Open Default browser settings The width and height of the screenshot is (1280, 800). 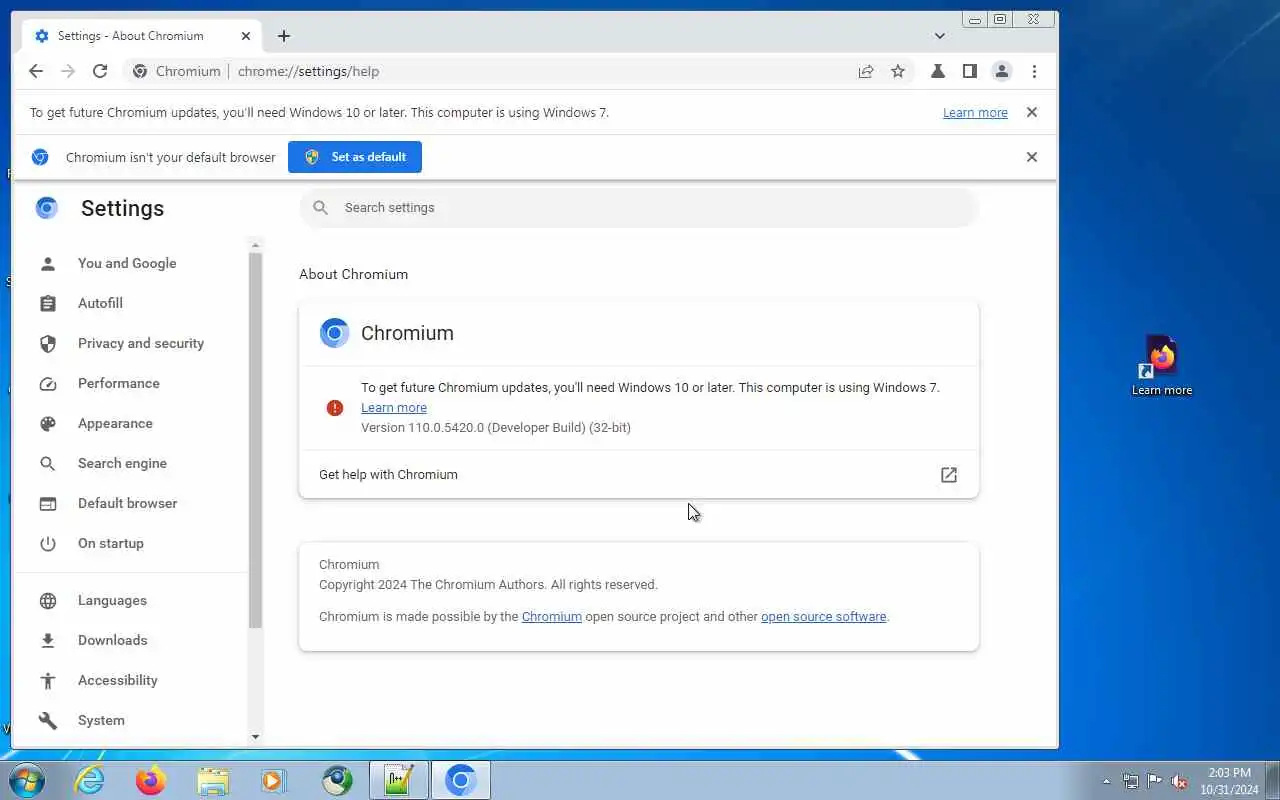pyautogui.click(x=127, y=503)
